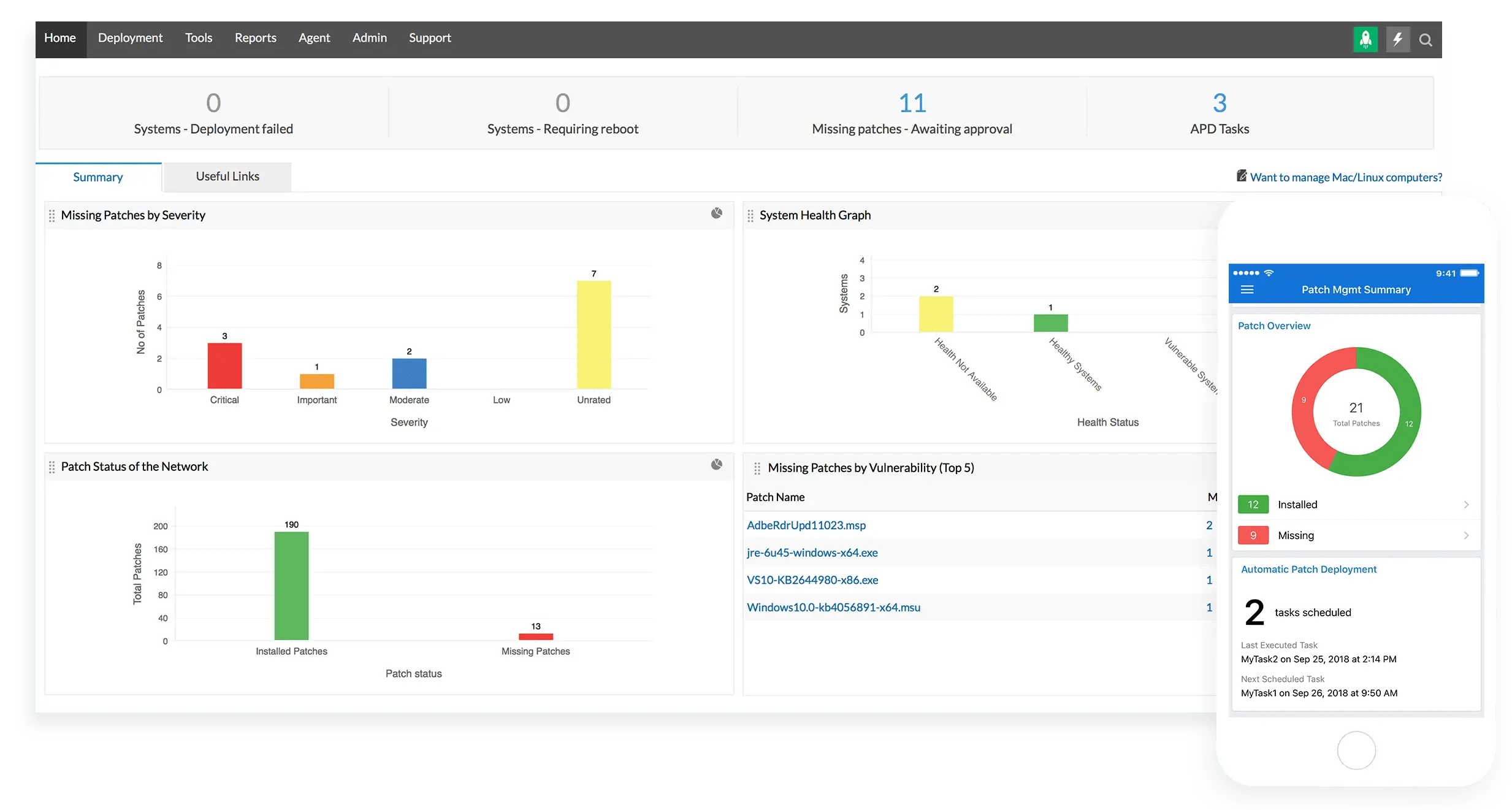Click the search icon in the top bar
Viewport: 1512px width, 810px height.
point(1426,39)
